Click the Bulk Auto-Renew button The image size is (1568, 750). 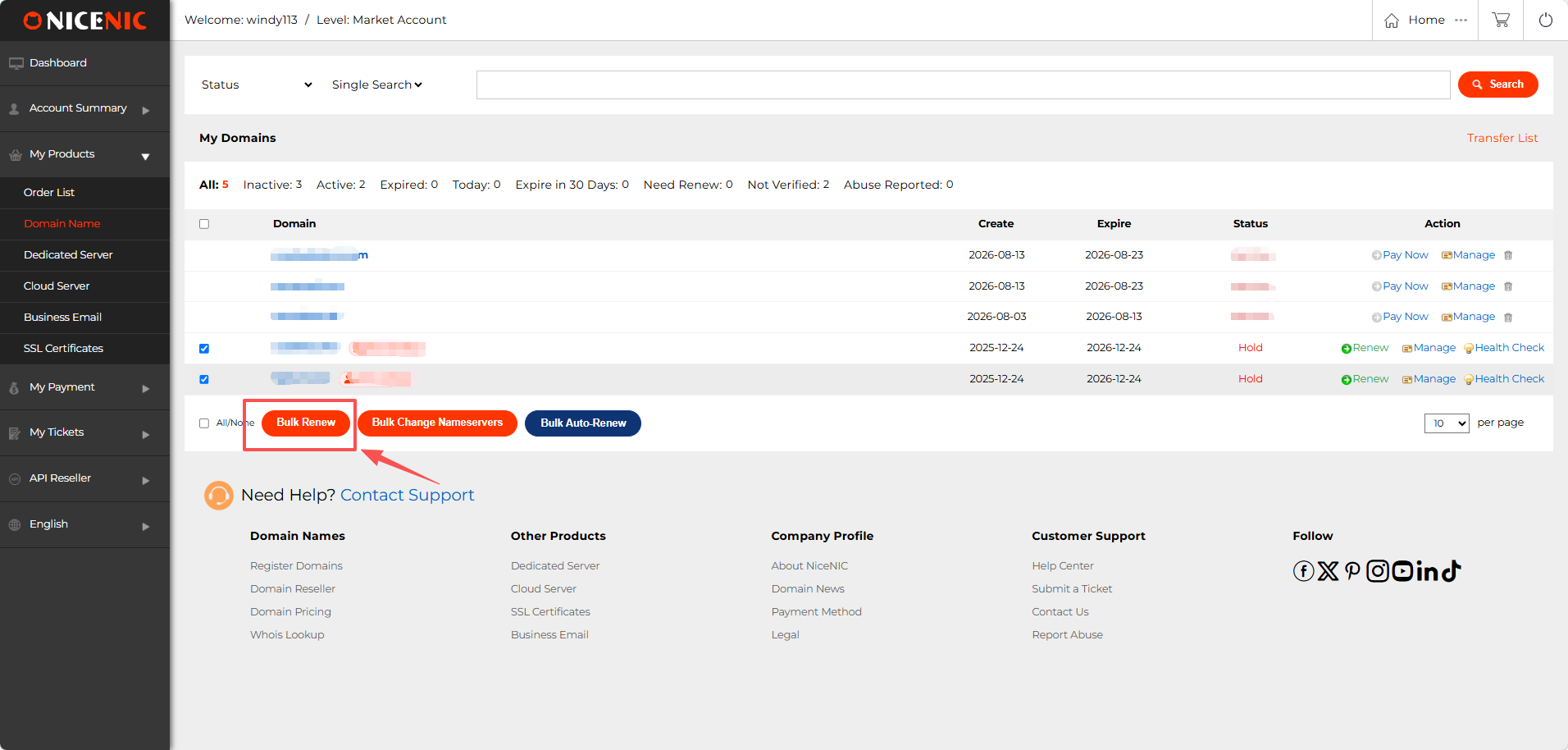coord(583,423)
